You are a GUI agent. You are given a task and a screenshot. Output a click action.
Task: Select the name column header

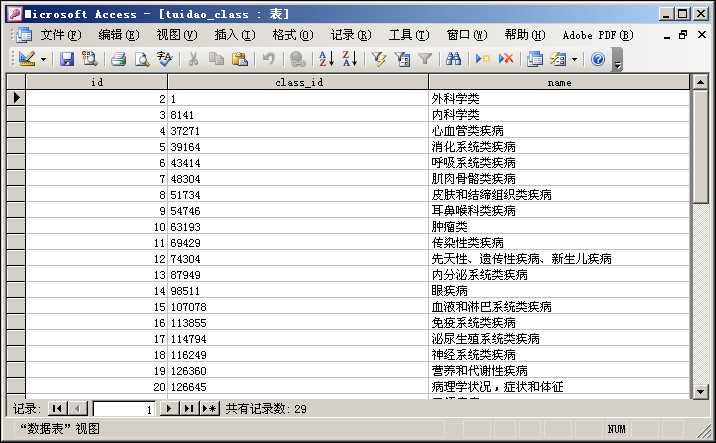[559, 82]
